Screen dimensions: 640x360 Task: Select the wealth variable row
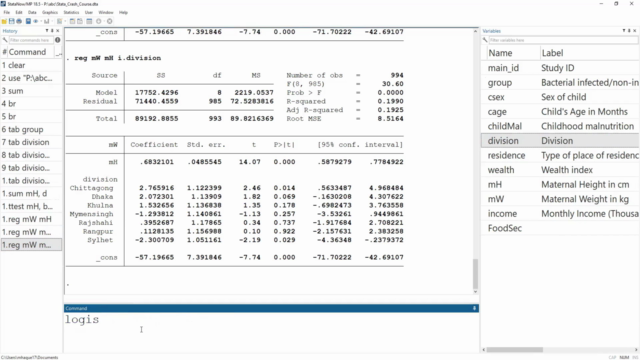(x=560, y=170)
